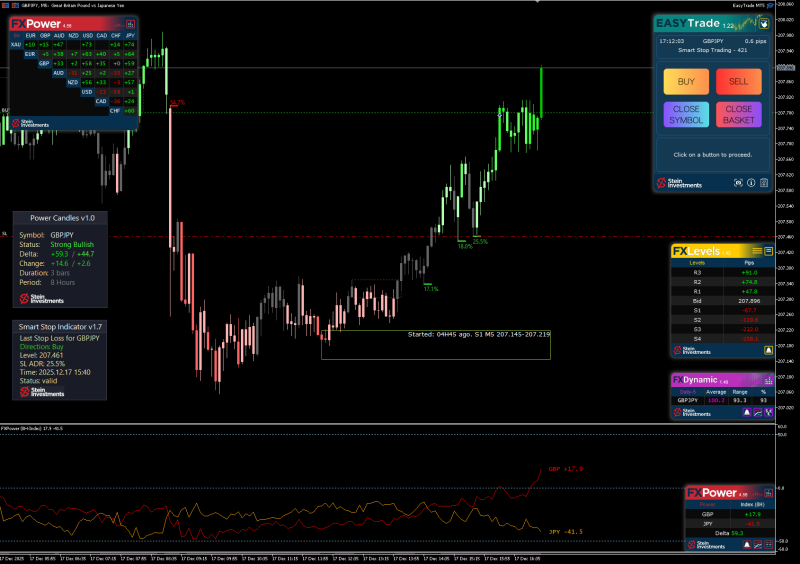Take screenshot with EasyTrade camera icon
Image resolution: width=800 pixels, height=564 pixels.
click(738, 183)
